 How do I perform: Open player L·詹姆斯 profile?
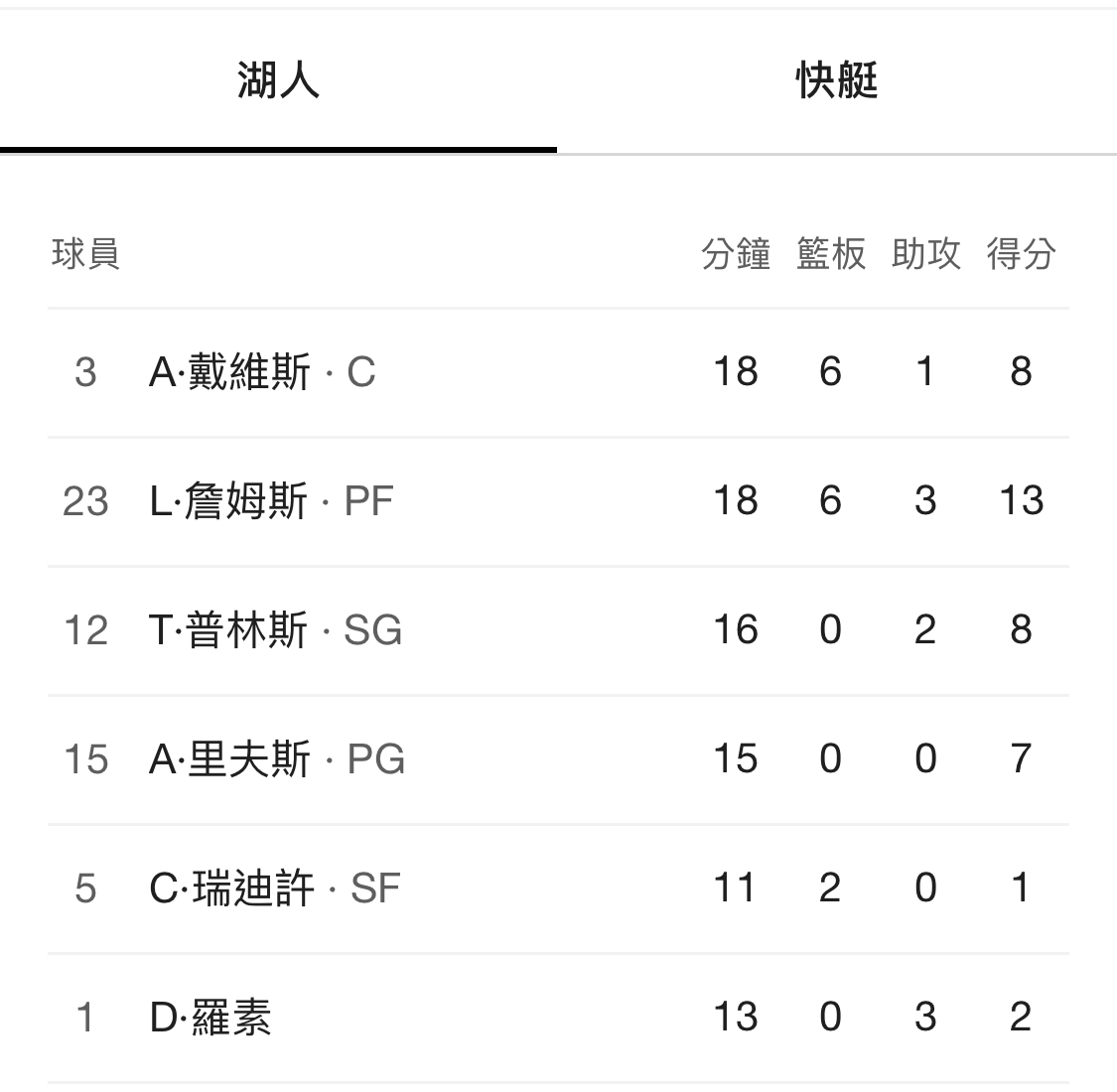click(228, 501)
